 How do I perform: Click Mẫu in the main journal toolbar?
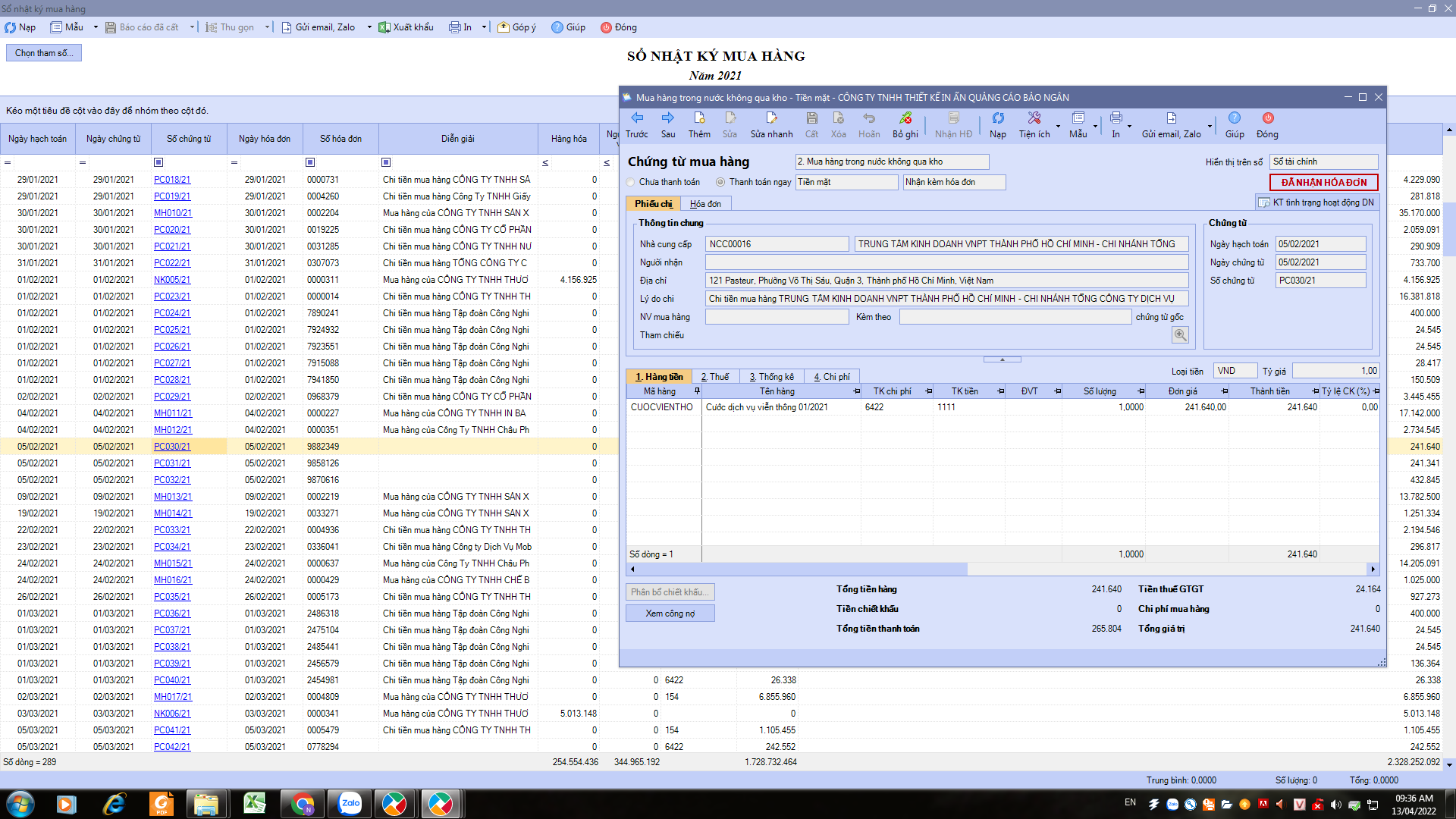coord(67,27)
